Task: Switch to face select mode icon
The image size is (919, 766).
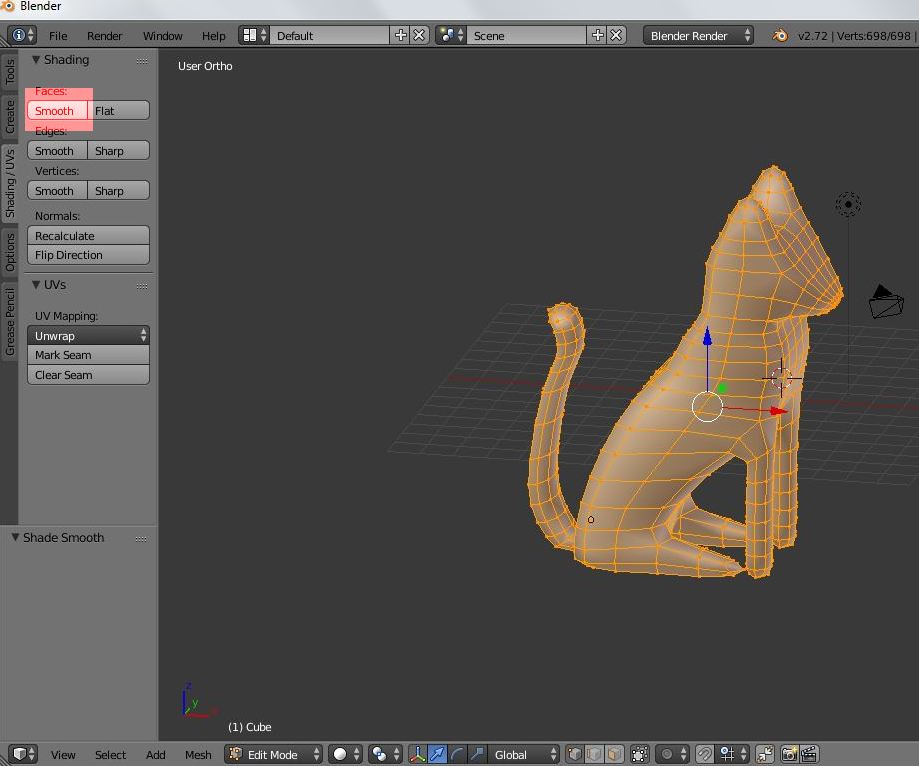Action: [614, 754]
